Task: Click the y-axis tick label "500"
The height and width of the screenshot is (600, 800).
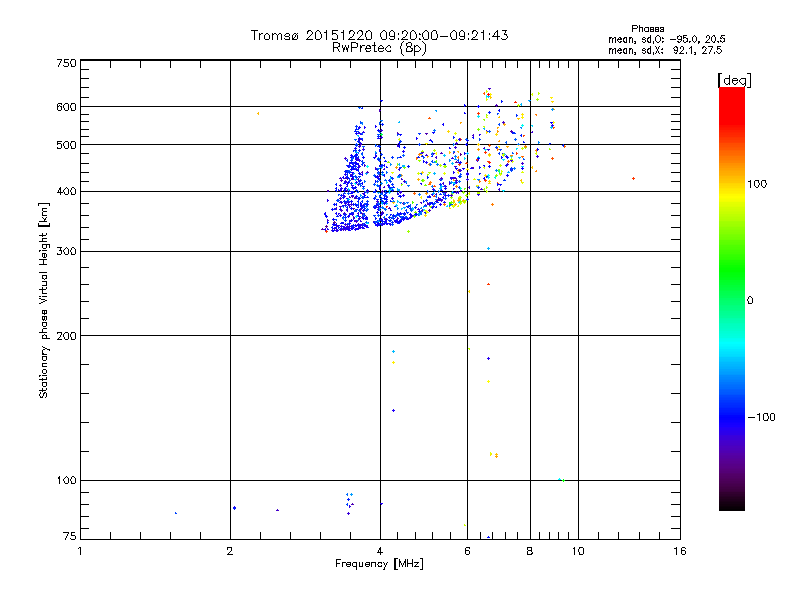Action: [66, 145]
